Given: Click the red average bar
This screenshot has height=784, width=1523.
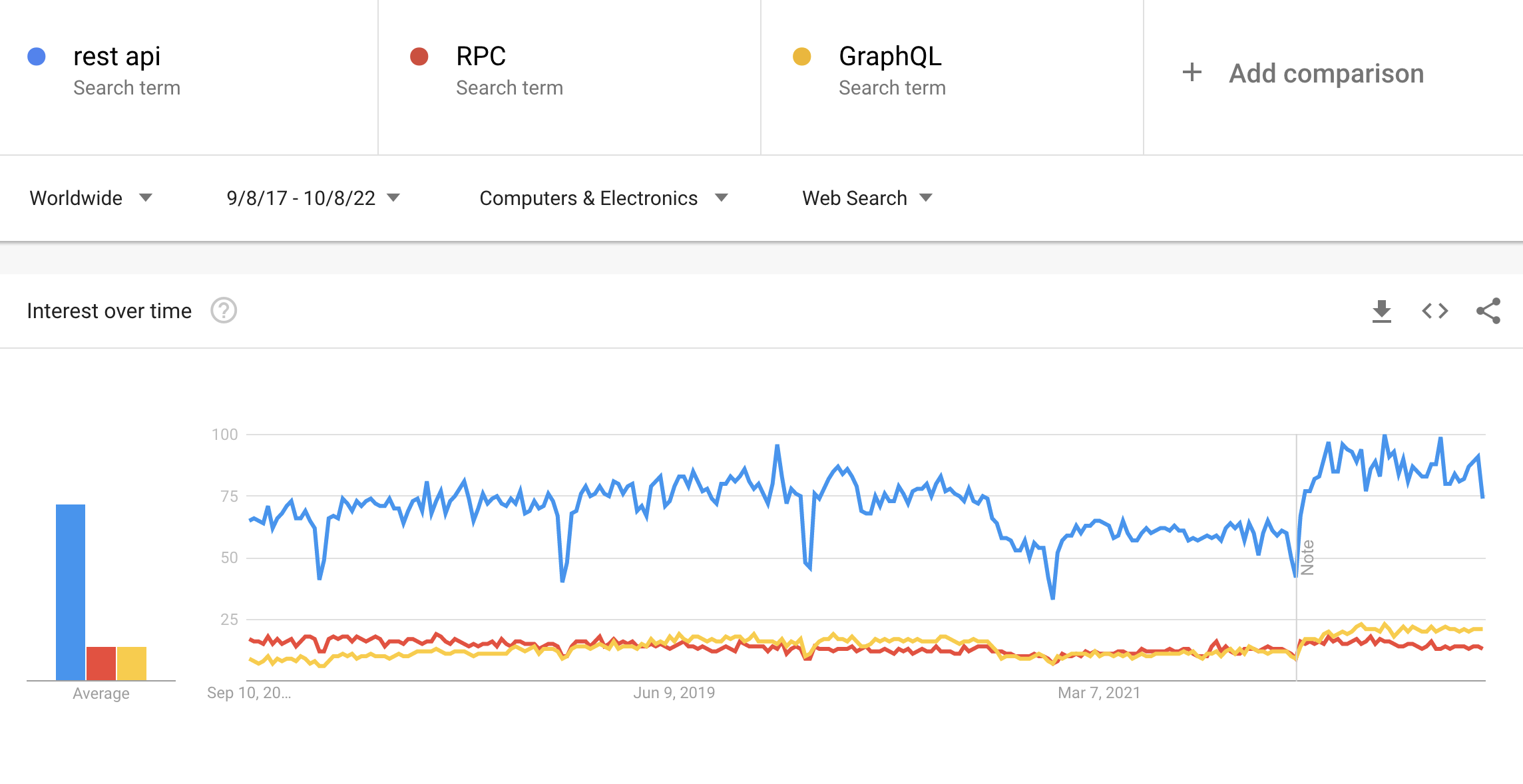Looking at the screenshot, I should 101,663.
